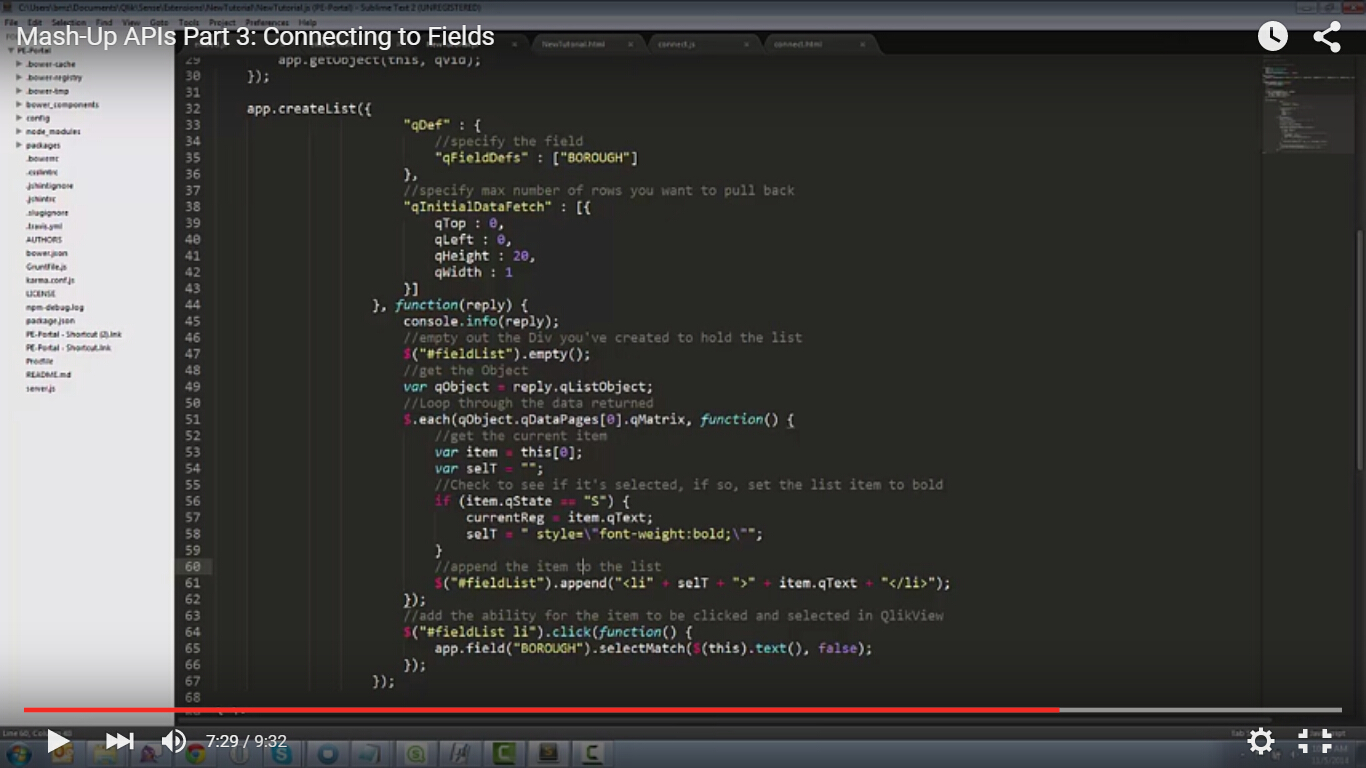Open Sublime Text Help menu
This screenshot has height=768, width=1366.
tap(307, 22)
